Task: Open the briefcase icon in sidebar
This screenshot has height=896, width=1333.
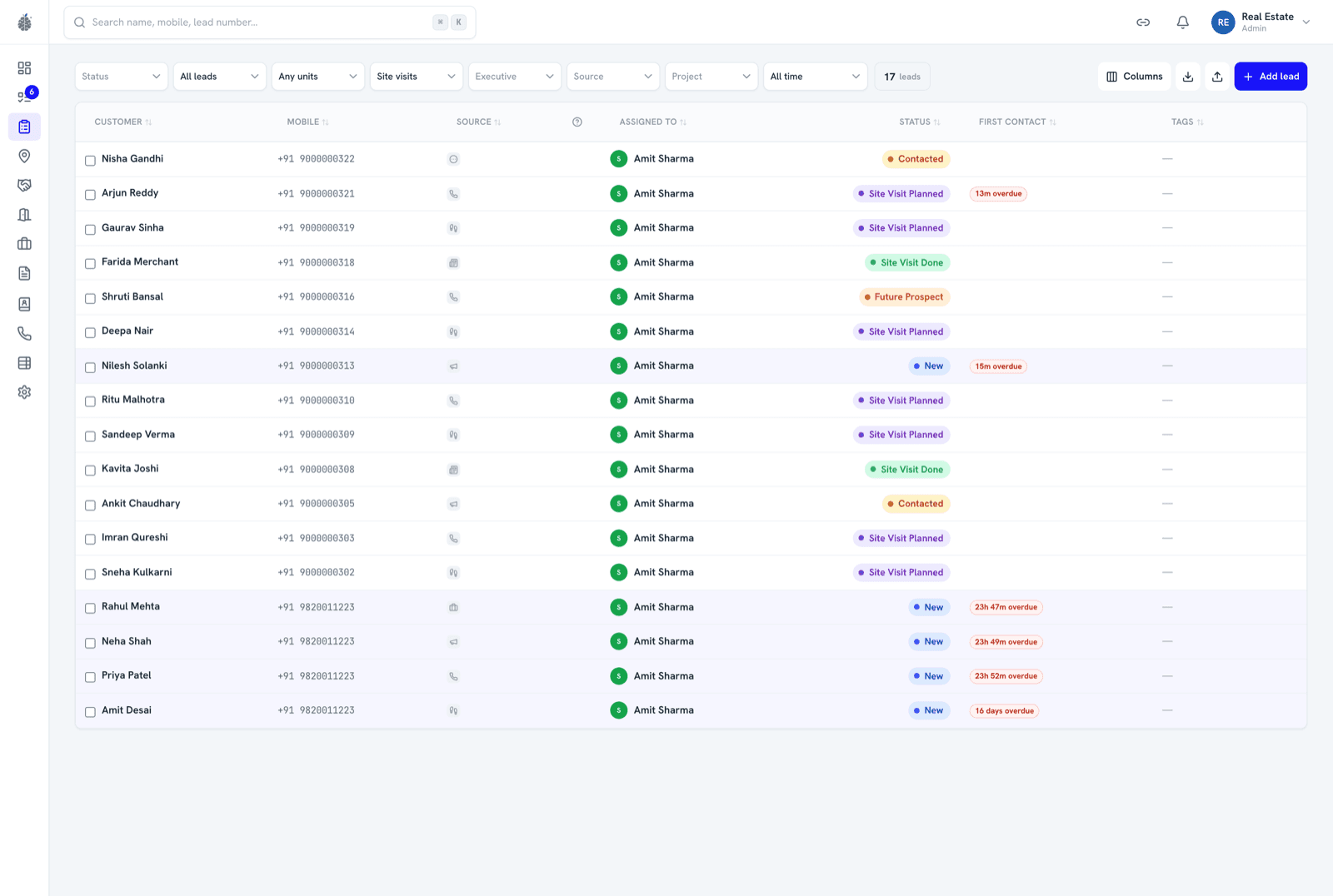Action: coord(24,244)
